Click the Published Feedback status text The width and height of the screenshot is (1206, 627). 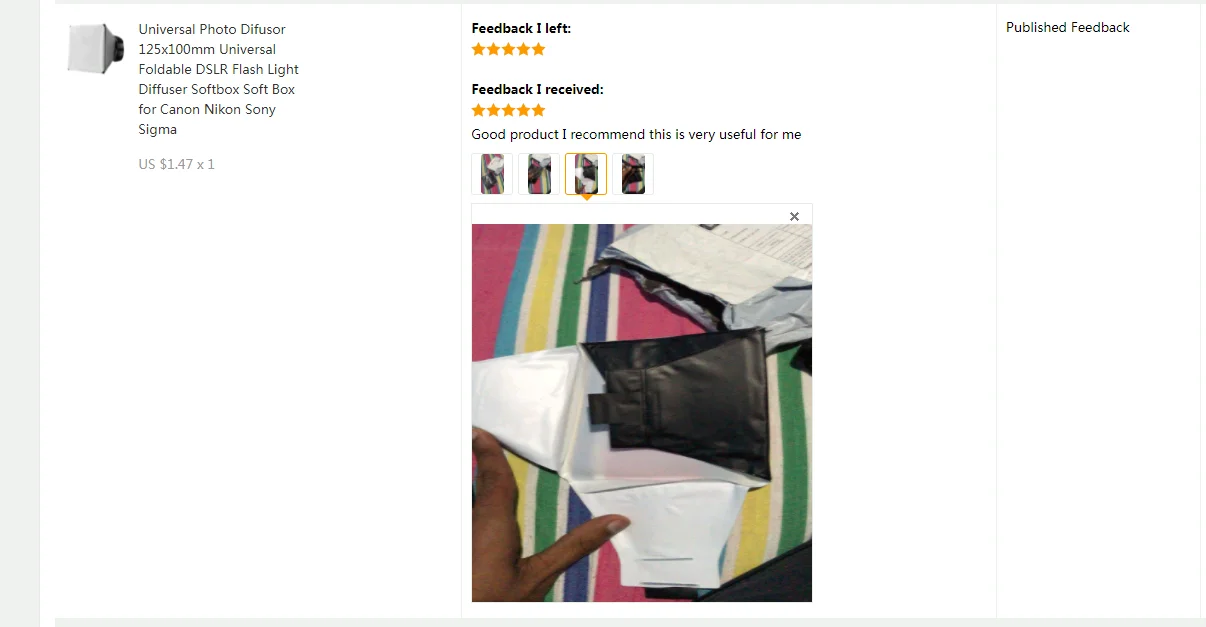[x=1067, y=28]
